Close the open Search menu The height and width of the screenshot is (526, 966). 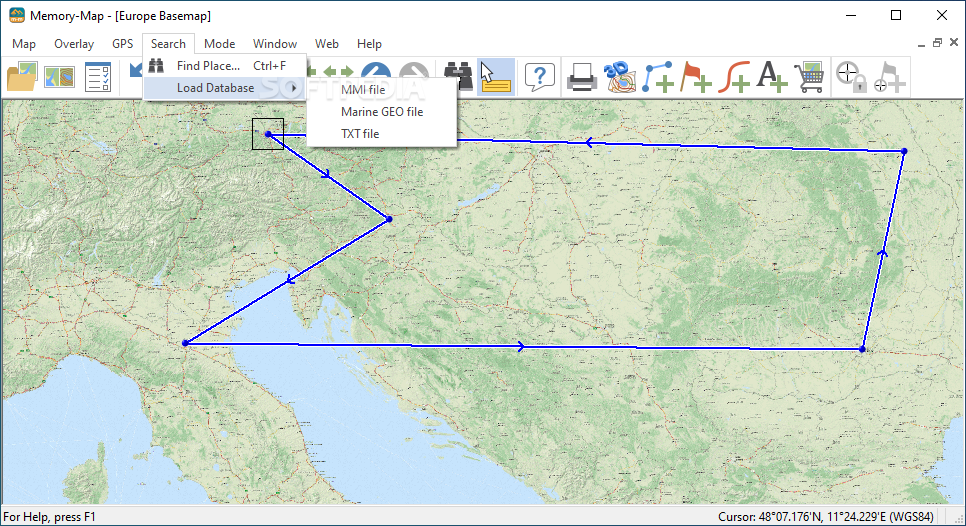click(168, 44)
